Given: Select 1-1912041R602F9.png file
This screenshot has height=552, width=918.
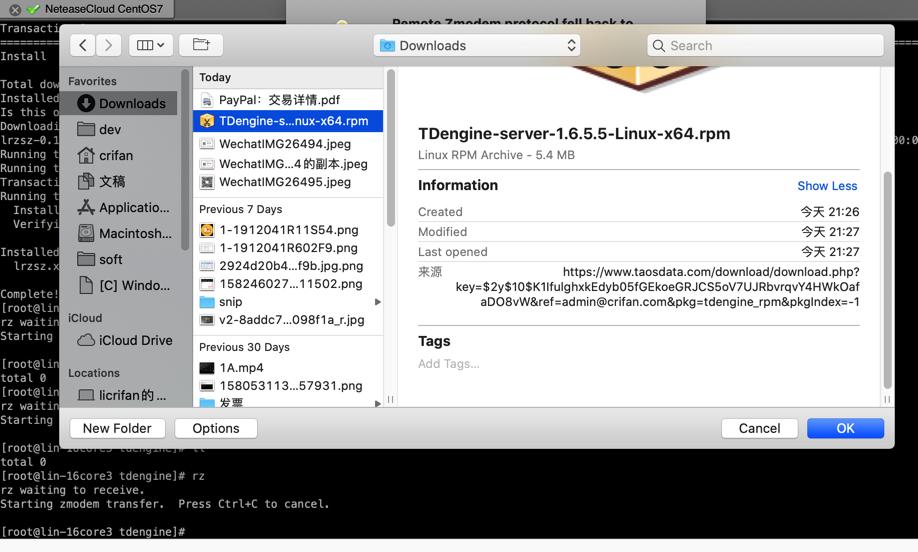Looking at the screenshot, I should [x=288, y=248].
